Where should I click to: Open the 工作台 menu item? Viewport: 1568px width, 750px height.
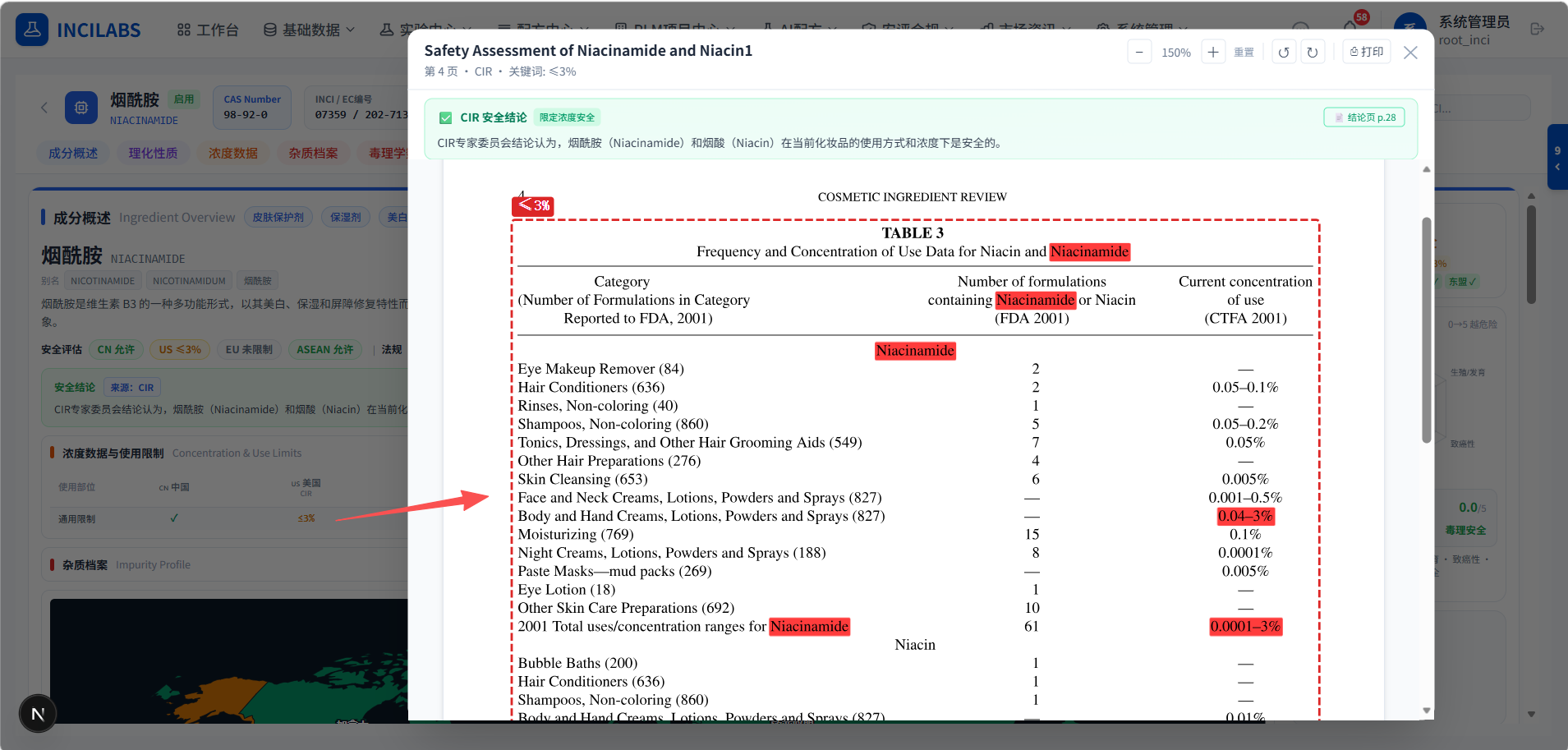coord(208,30)
